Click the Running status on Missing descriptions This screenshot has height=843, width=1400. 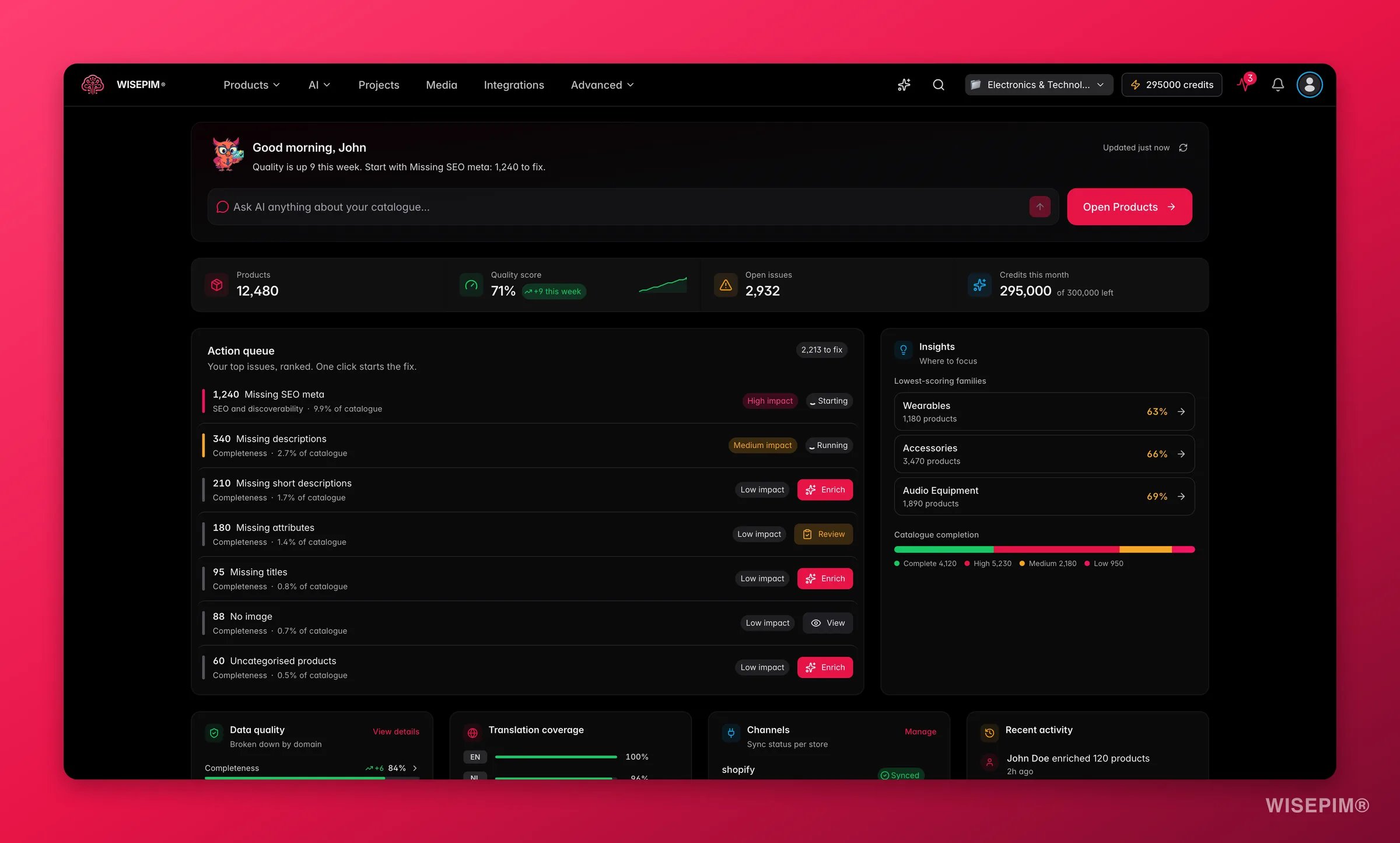(x=829, y=445)
